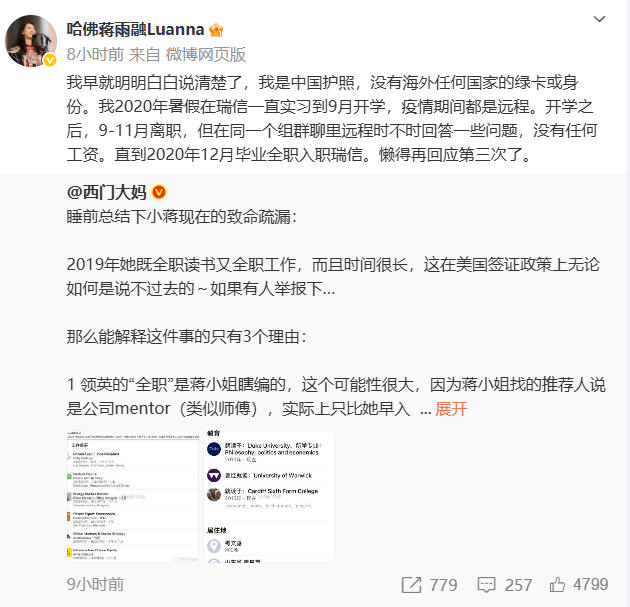
Task: Click the repost share icon
Action: 411,585
